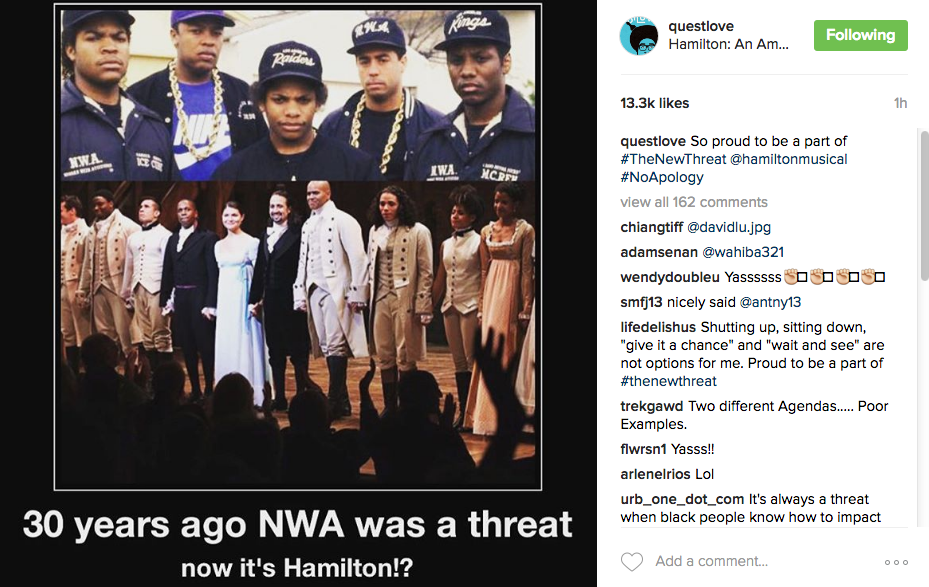Open the #thenewthreat hashtag in comment
The image size is (929, 587).
click(x=668, y=381)
